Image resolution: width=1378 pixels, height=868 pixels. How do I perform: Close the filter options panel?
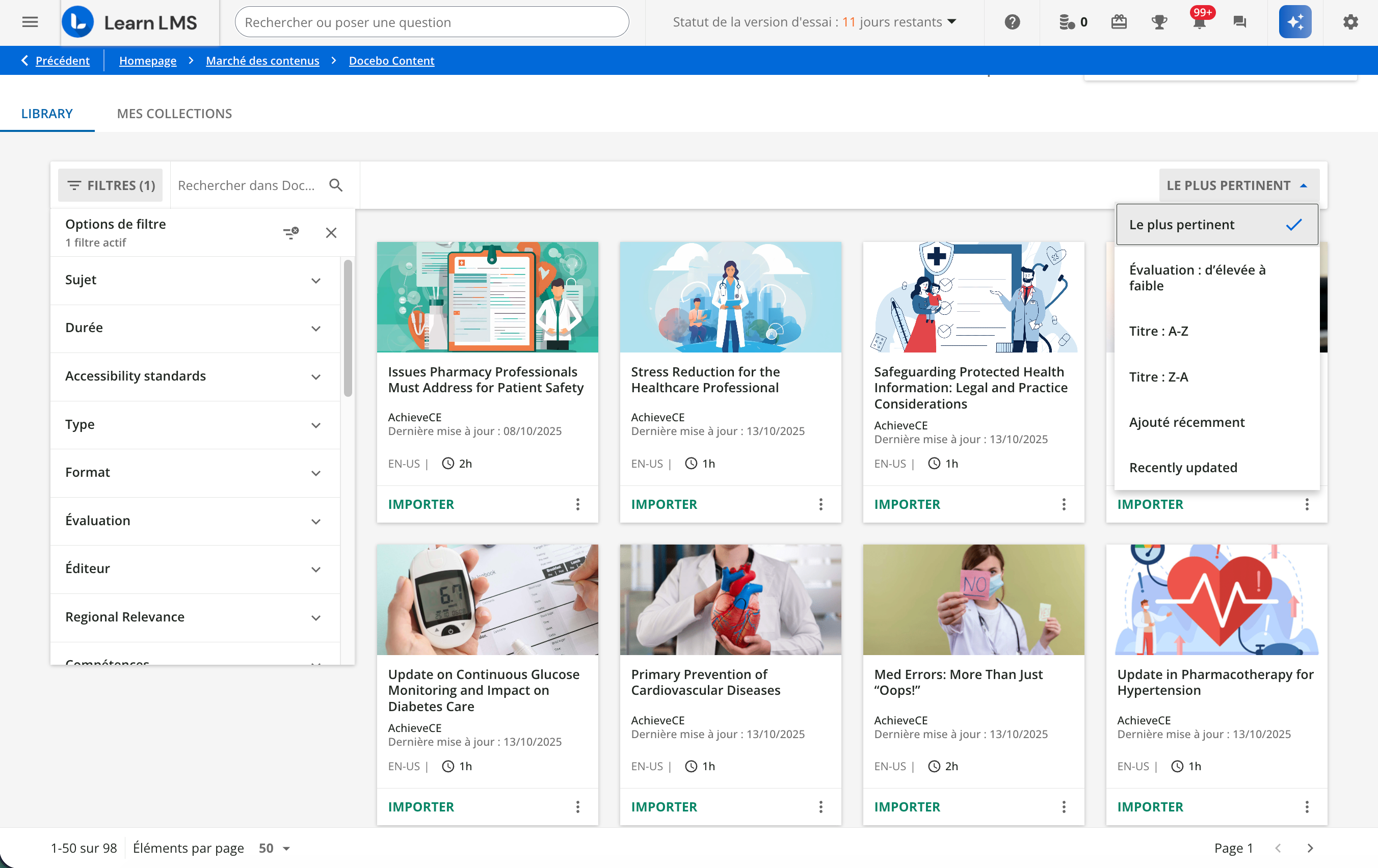click(x=331, y=232)
